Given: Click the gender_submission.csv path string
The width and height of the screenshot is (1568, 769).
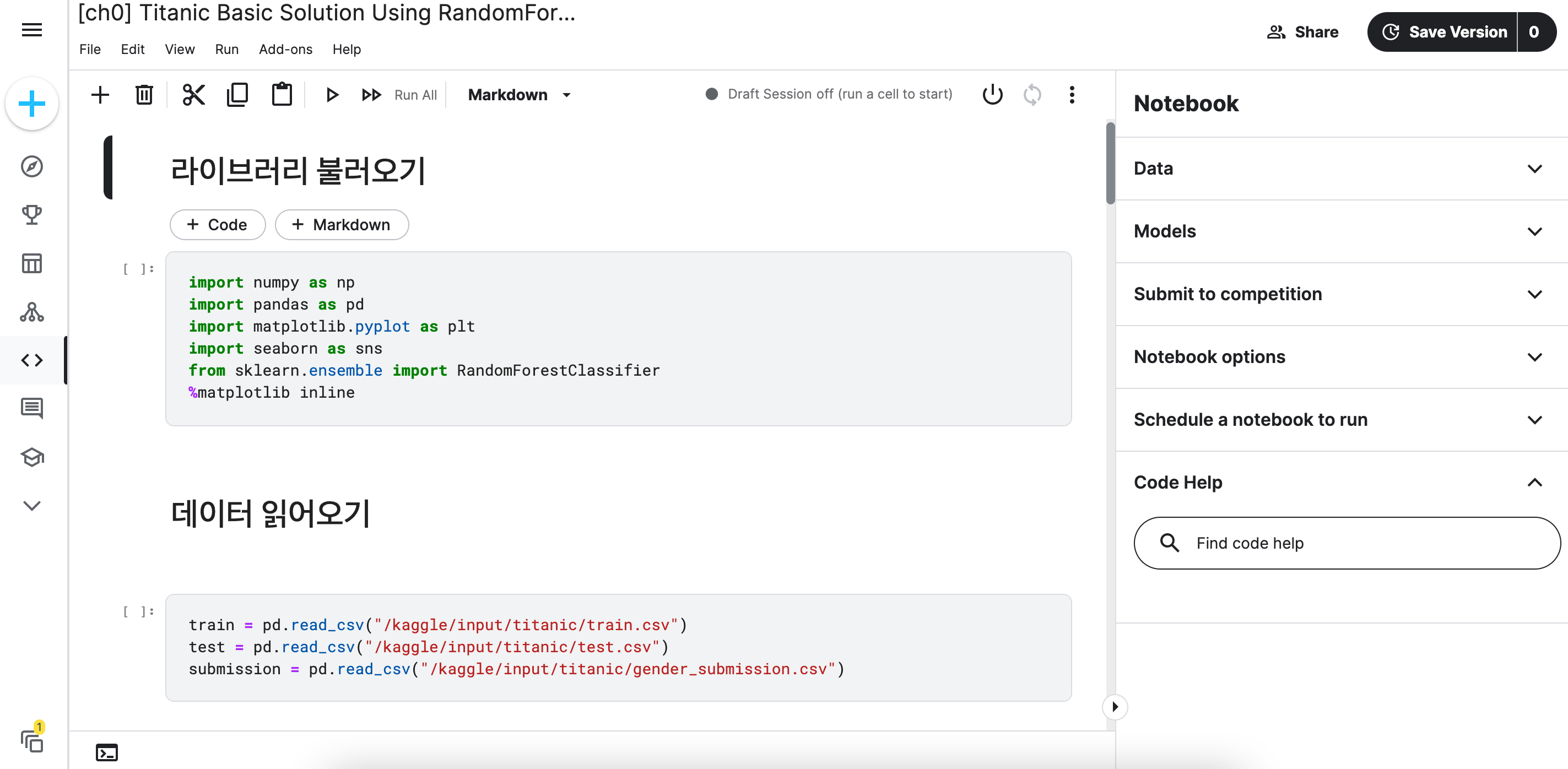Looking at the screenshot, I should pos(628,669).
